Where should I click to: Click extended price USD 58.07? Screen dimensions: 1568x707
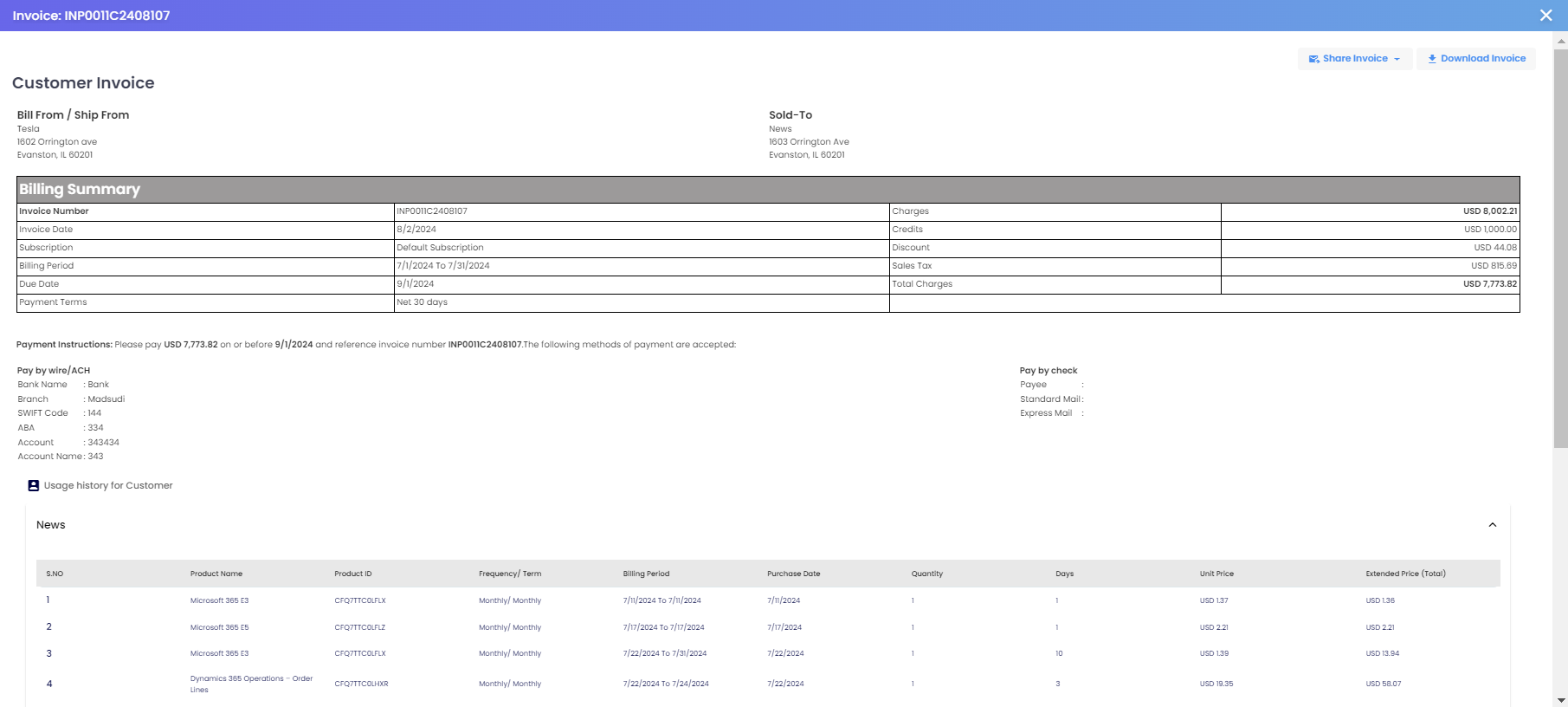click(1383, 684)
